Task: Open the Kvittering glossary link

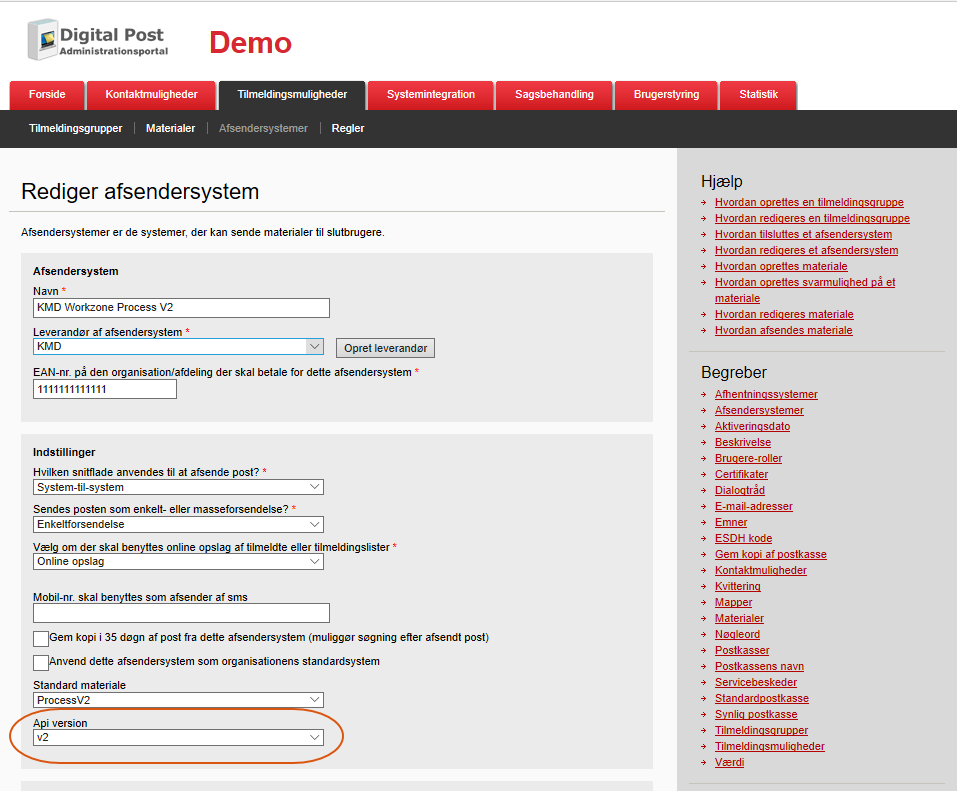Action: click(738, 587)
